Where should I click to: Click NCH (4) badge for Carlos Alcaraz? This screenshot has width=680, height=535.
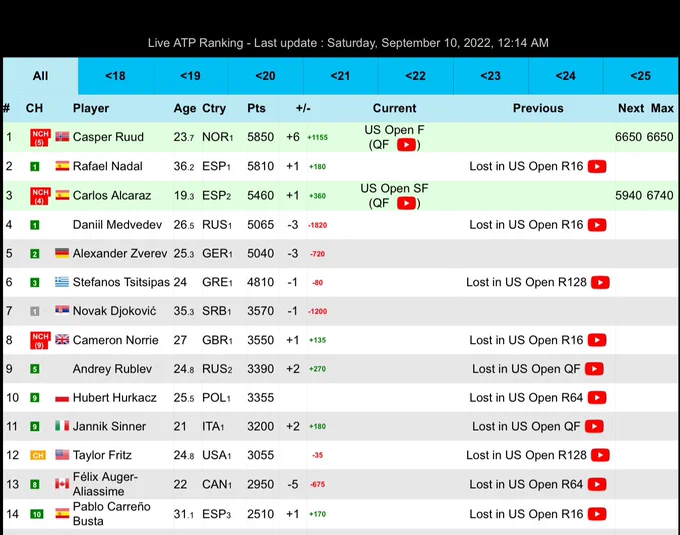pos(40,196)
